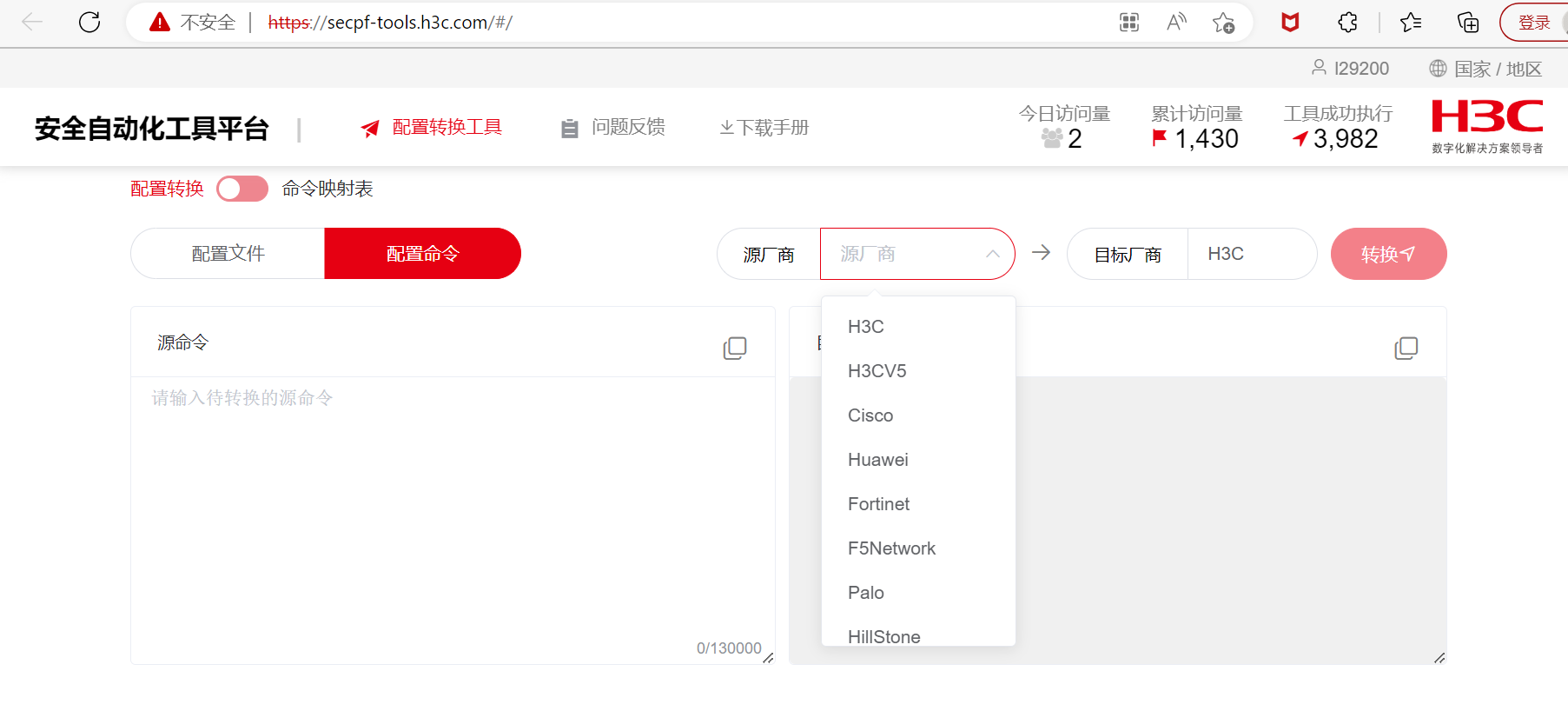Click the target output area resize handle
This screenshot has width=1568, height=711.
[1439, 658]
